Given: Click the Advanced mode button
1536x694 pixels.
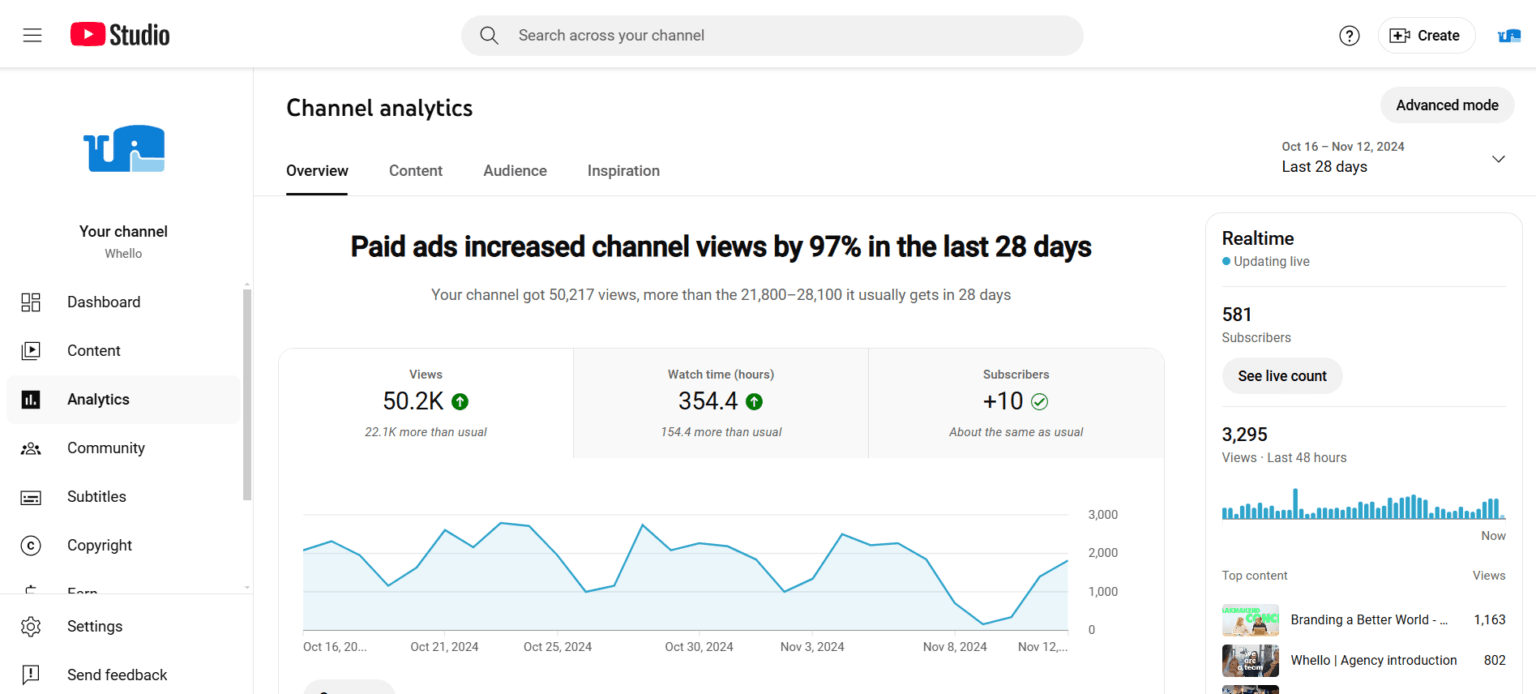Looking at the screenshot, I should [1447, 105].
